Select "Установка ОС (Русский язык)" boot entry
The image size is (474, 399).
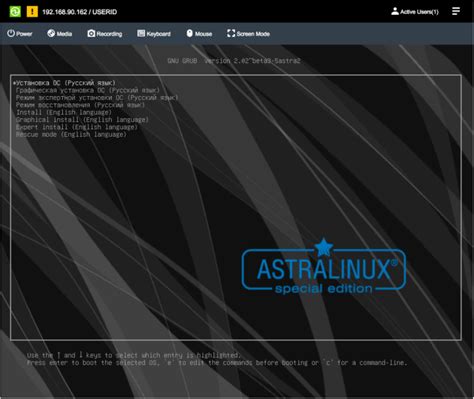64,83
